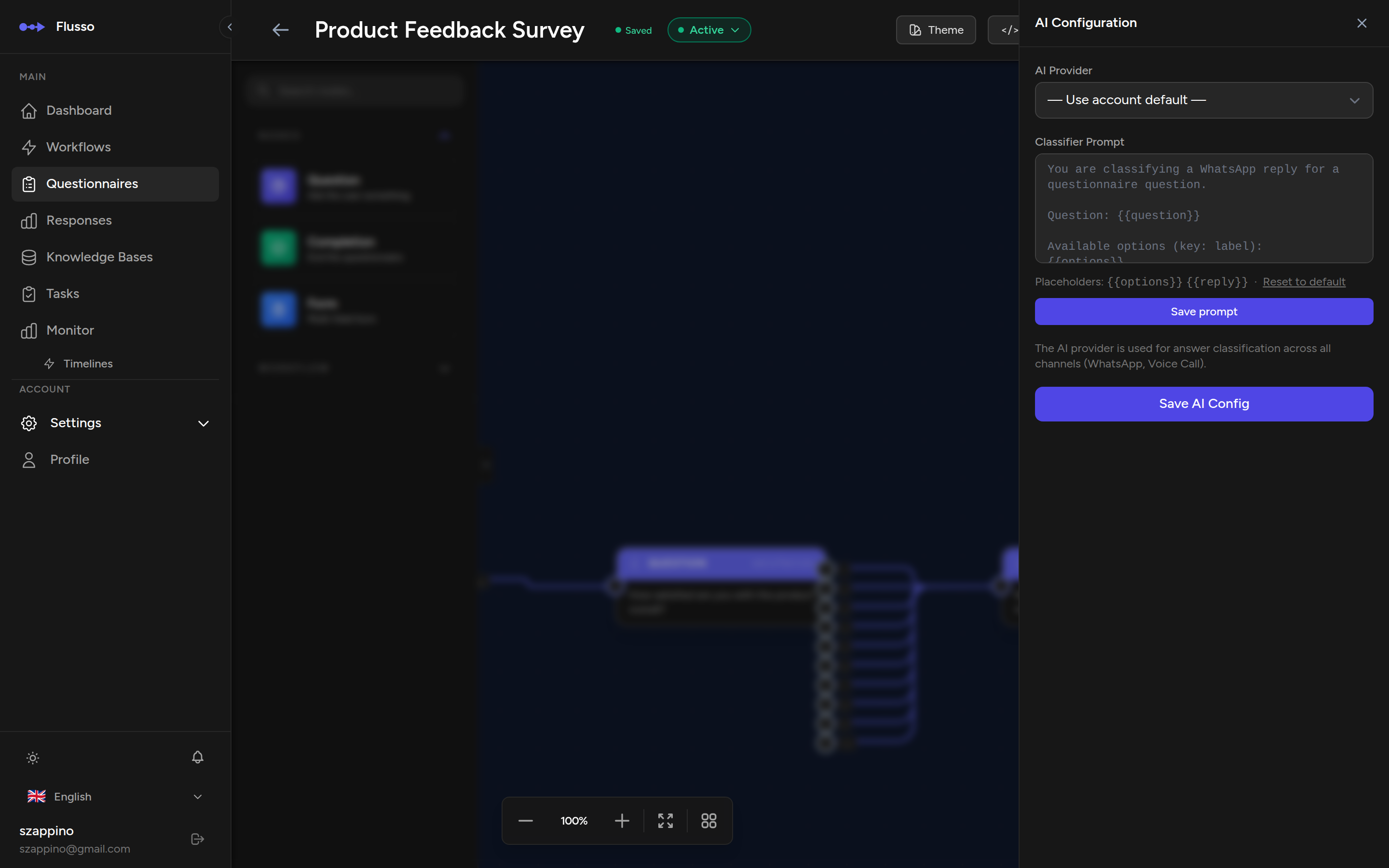Viewport: 1389px width, 868px height.
Task: Go back using the left arrow
Action: 280,30
